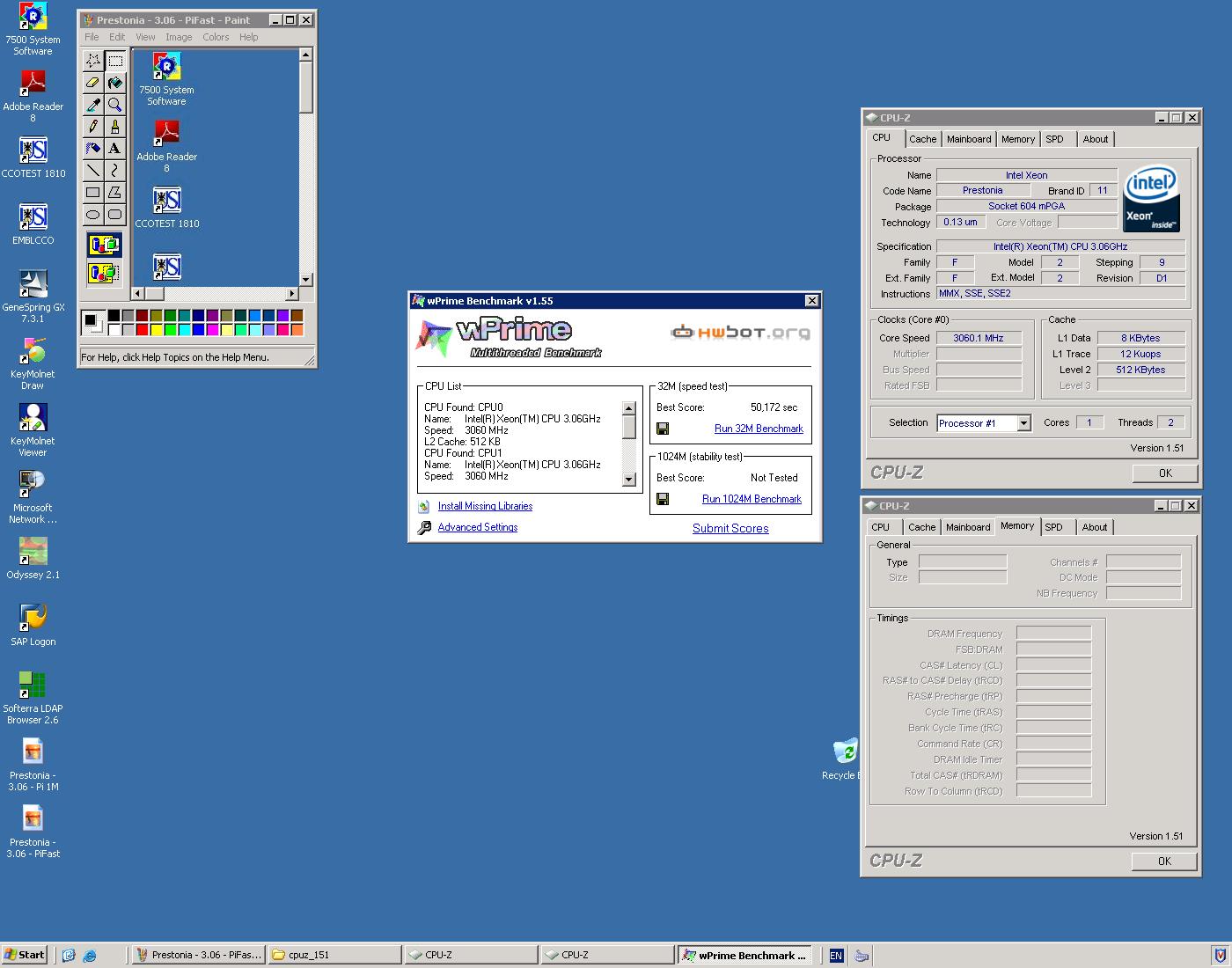Select the Rectangle shape tool
The height and width of the screenshot is (968, 1232).
pos(92,192)
